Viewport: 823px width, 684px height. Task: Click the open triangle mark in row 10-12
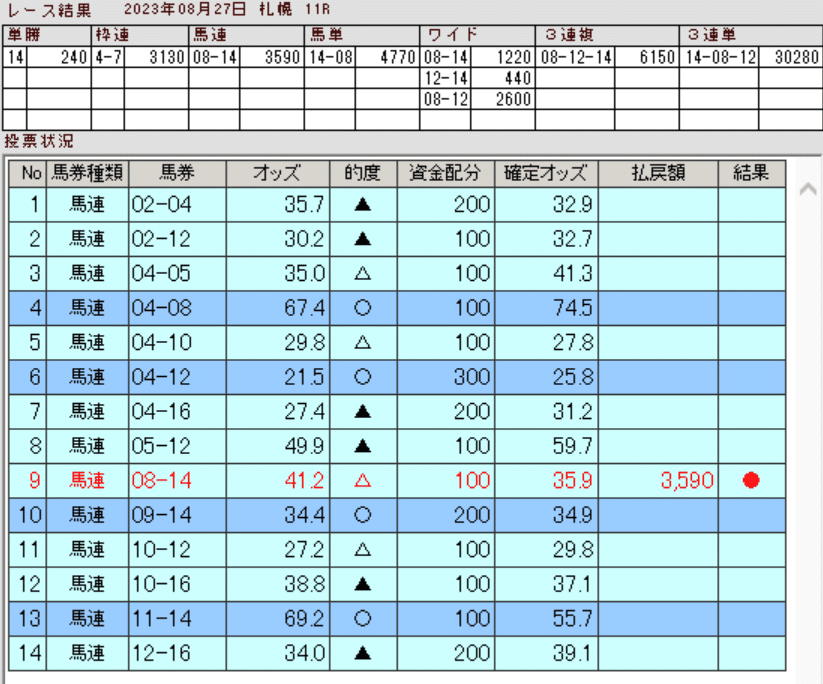[x=363, y=550]
